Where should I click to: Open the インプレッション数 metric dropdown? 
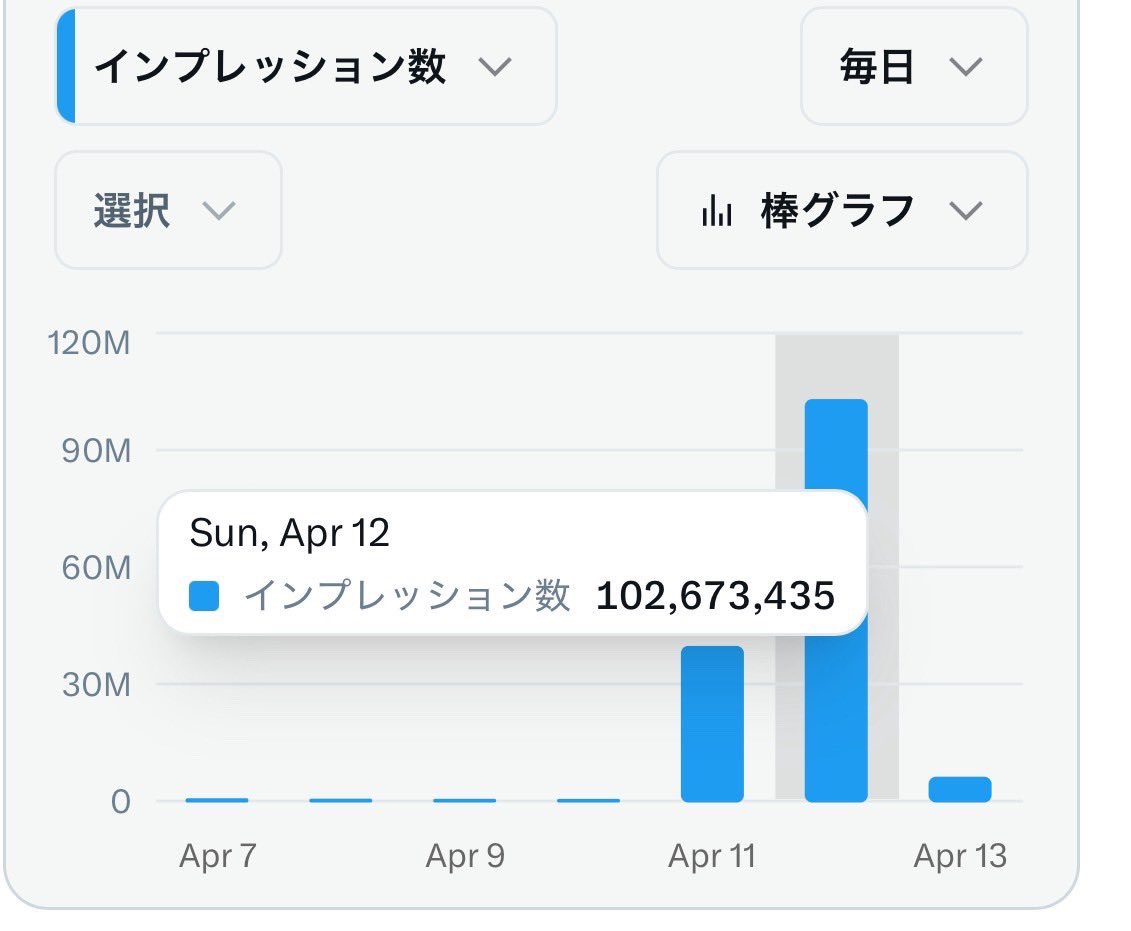(306, 66)
